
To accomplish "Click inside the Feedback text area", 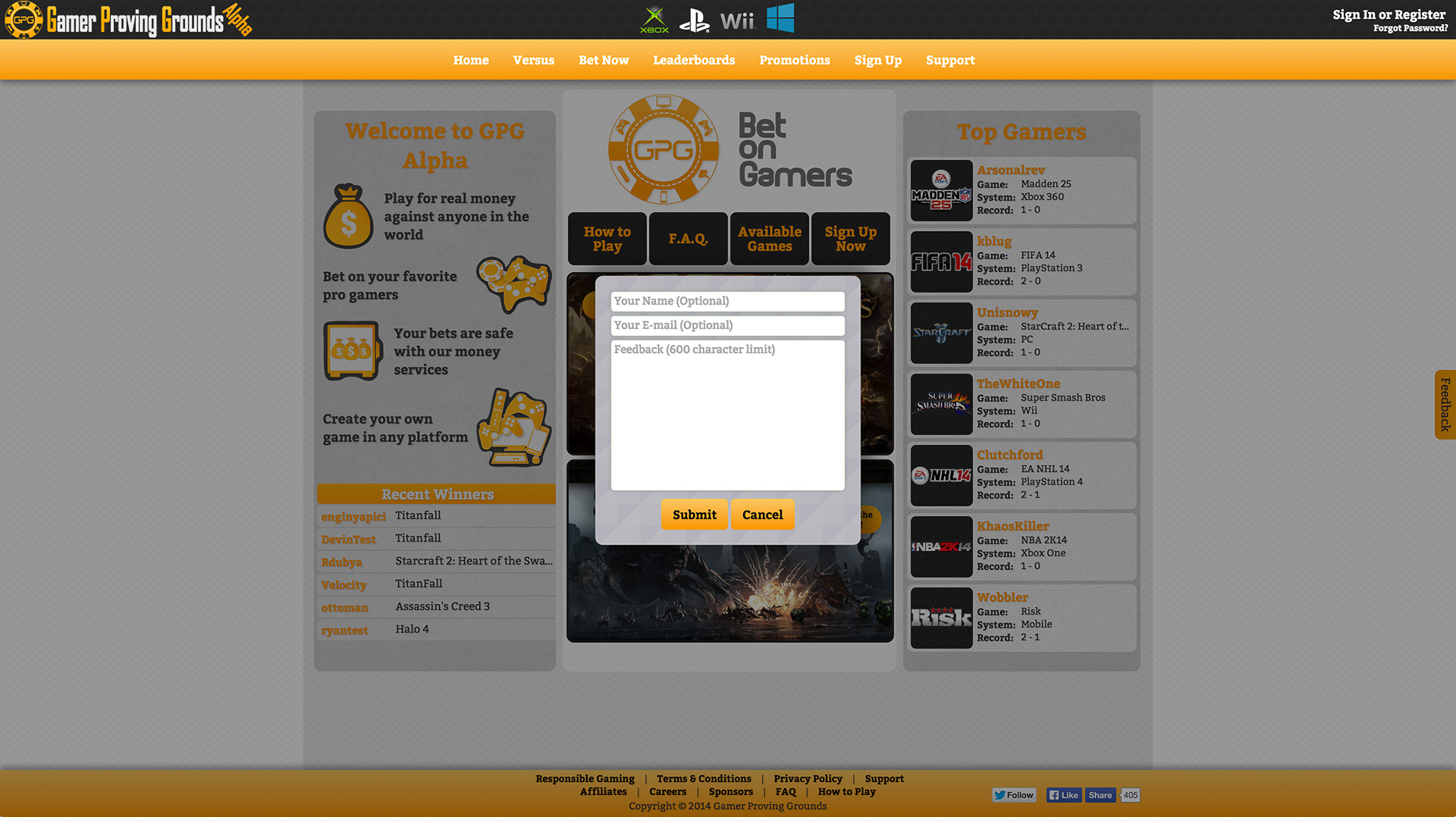I will pos(727,415).
